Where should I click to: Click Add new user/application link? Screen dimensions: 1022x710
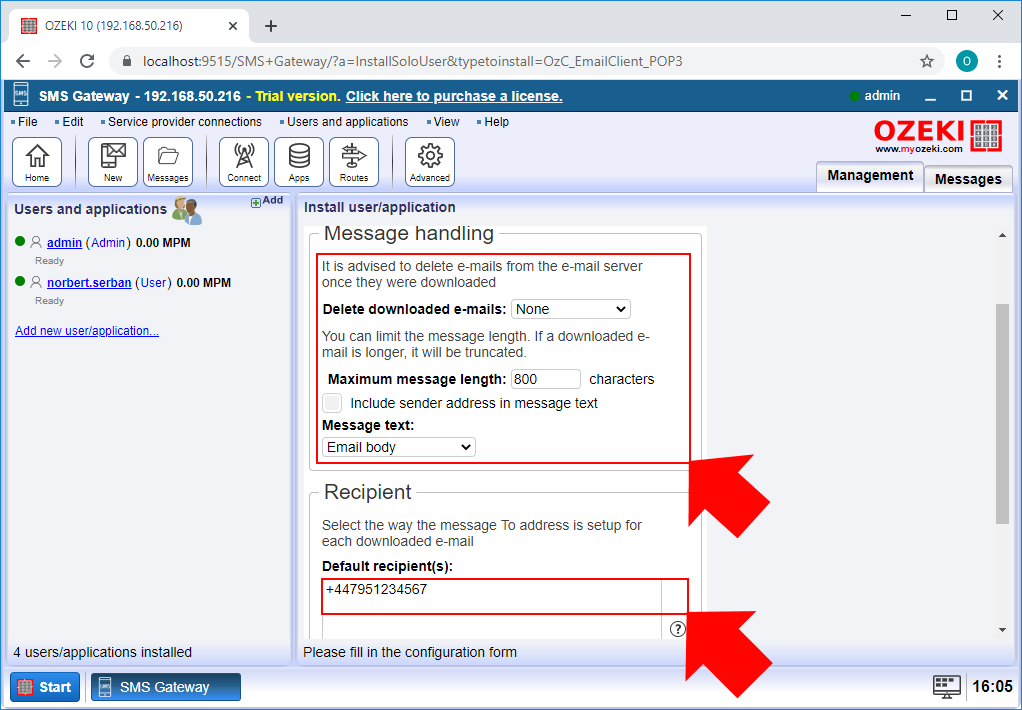coord(87,331)
